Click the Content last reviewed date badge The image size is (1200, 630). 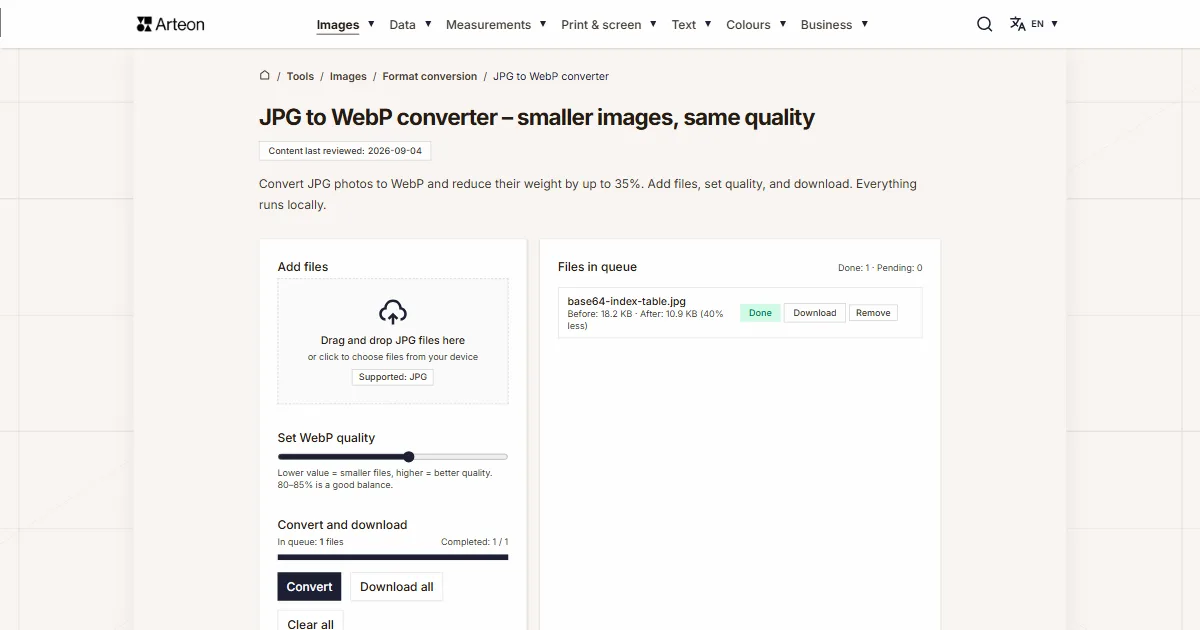pos(345,151)
